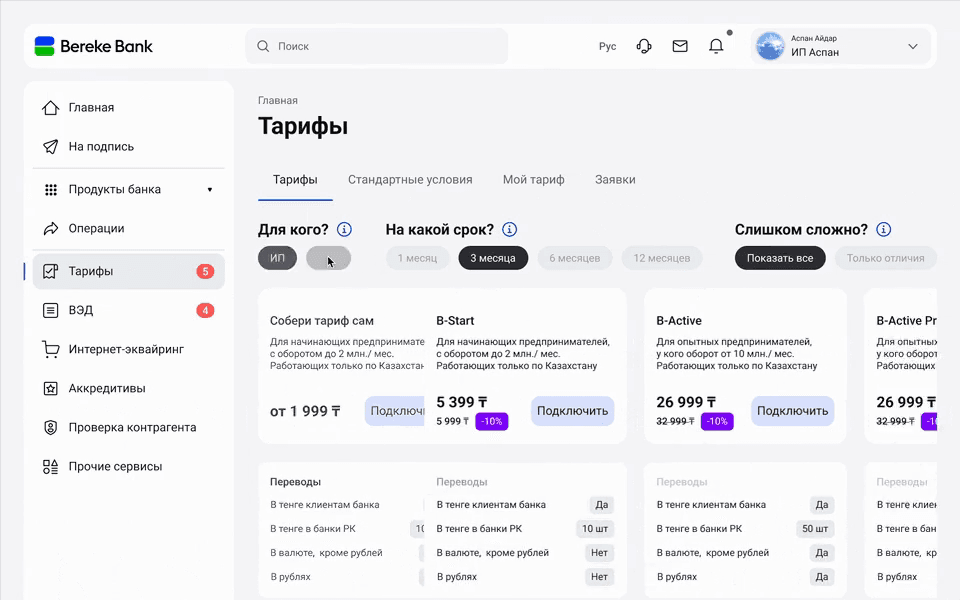Click the Прочие сервисы shapes icon

point(51,467)
